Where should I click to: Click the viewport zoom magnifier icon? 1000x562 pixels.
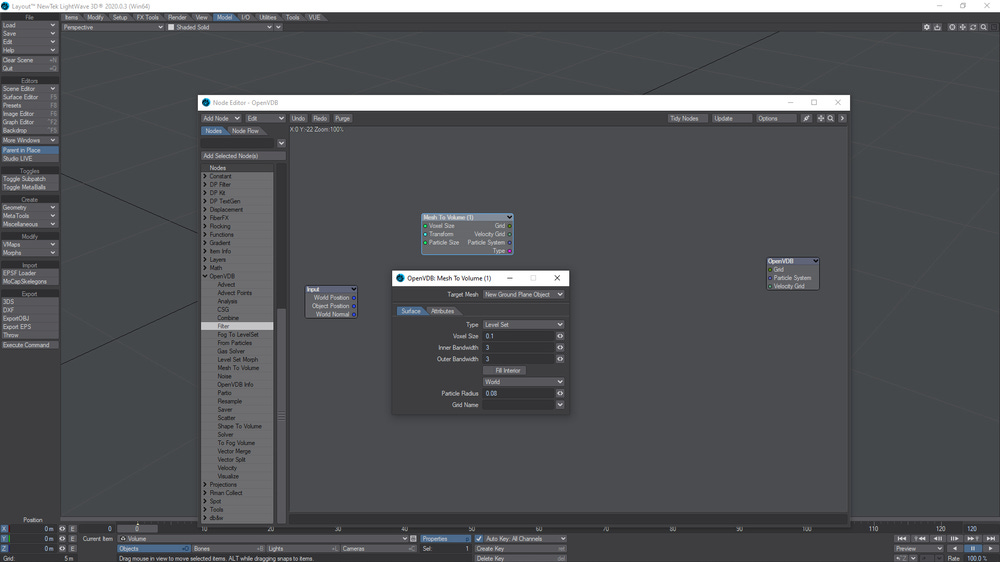pyautogui.click(x=983, y=27)
